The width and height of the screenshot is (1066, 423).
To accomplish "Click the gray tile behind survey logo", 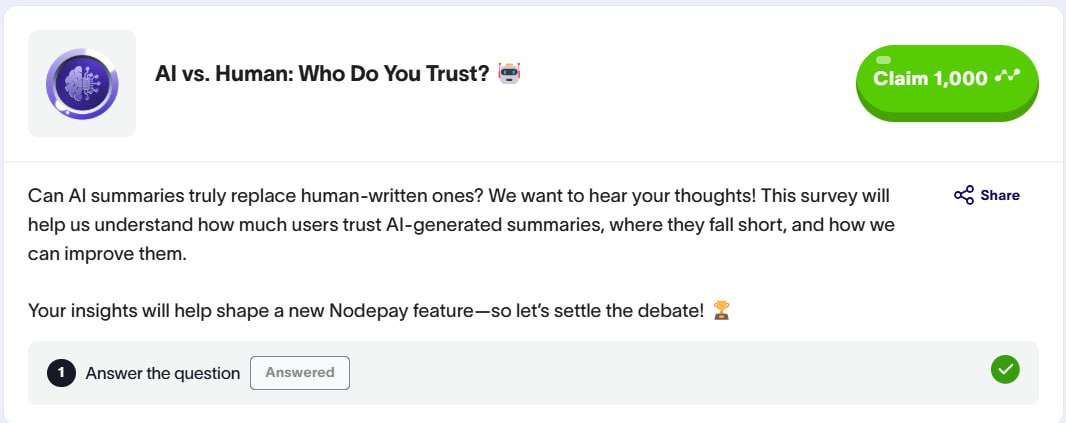I will click(82, 84).
